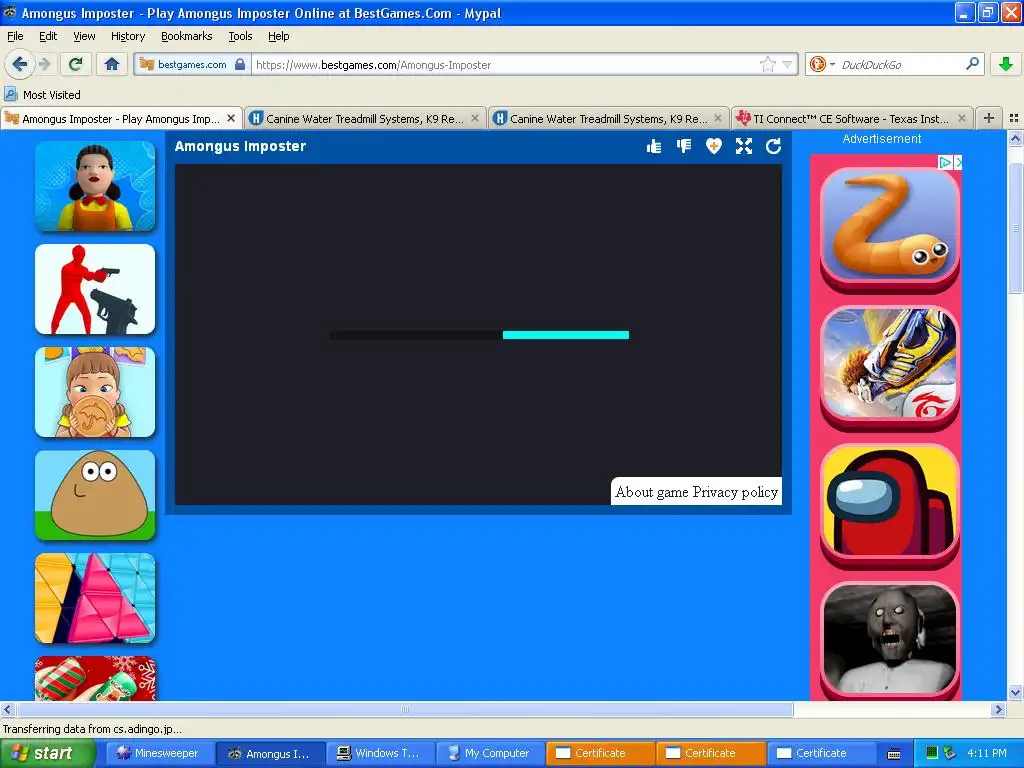The image size is (1024, 768).
Task: Click the thumbs down dislike icon
Action: pyautogui.click(x=684, y=146)
